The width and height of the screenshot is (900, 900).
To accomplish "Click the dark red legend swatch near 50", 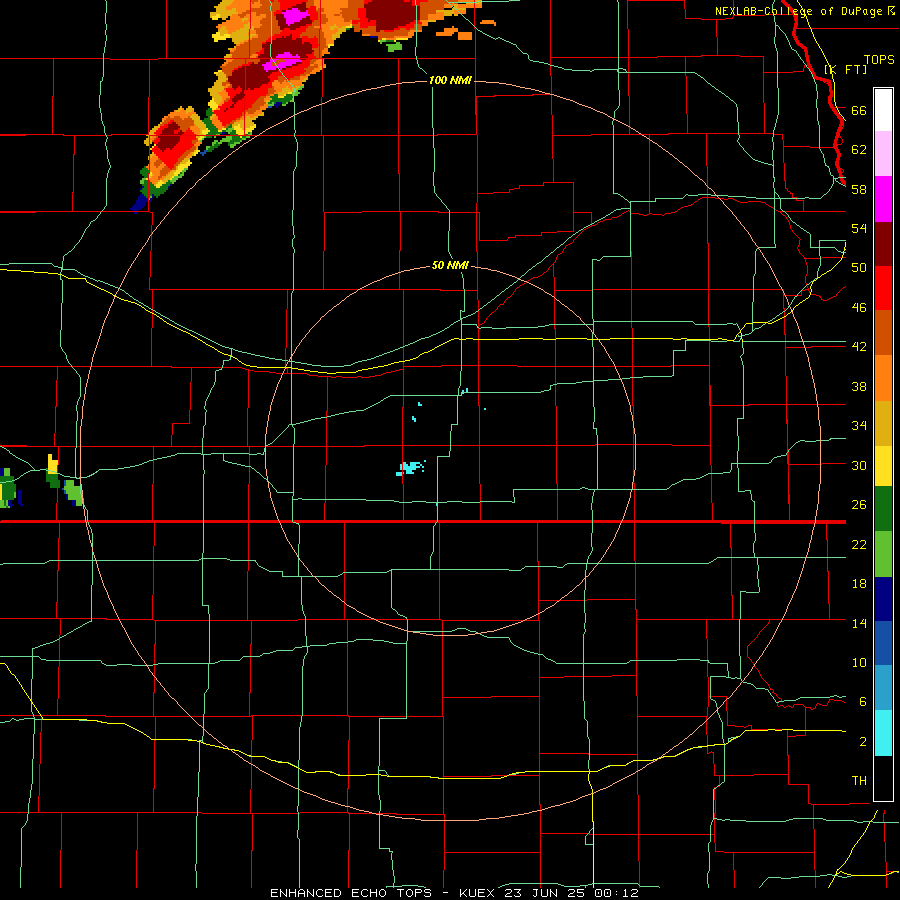I will pyautogui.click(x=883, y=245).
